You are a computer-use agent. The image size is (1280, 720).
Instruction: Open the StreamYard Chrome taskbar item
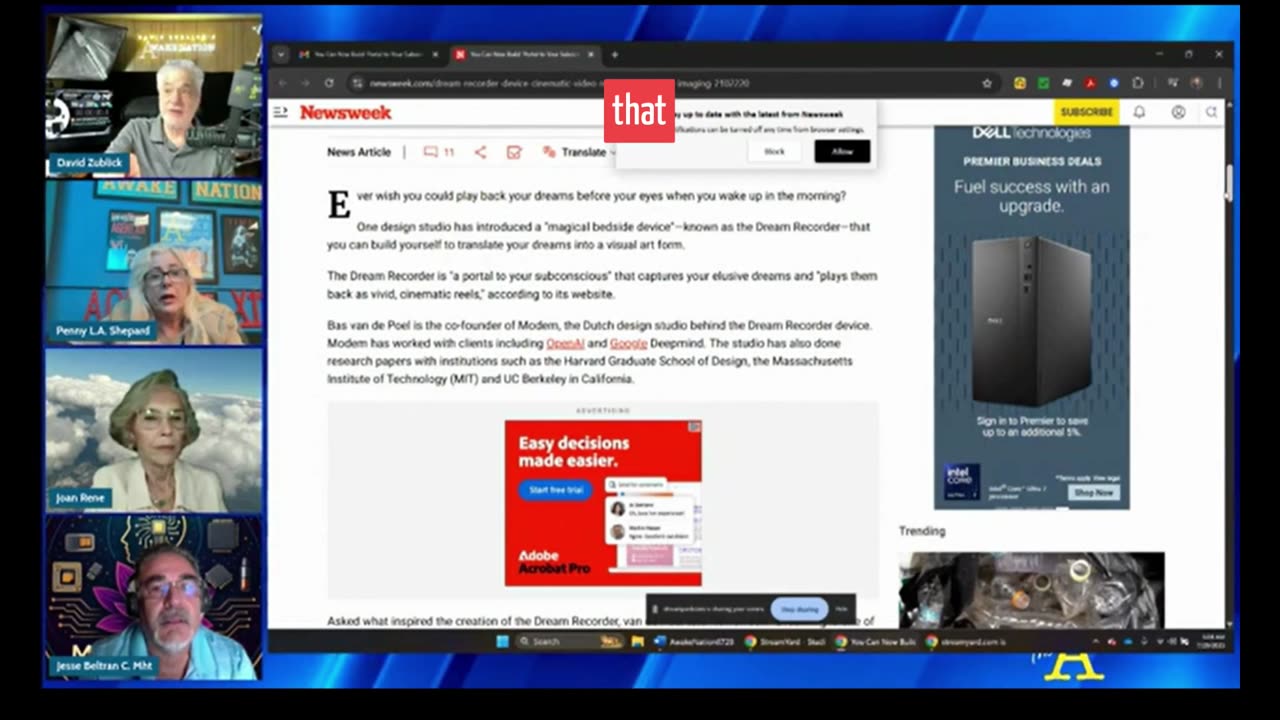pyautogui.click(x=786, y=642)
